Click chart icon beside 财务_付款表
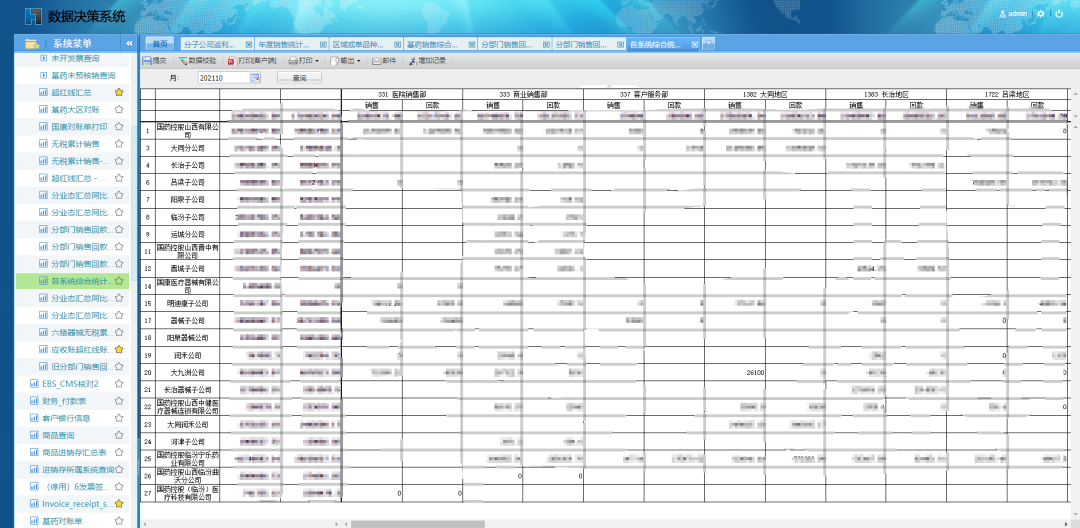1080x528 pixels. [x=34, y=401]
